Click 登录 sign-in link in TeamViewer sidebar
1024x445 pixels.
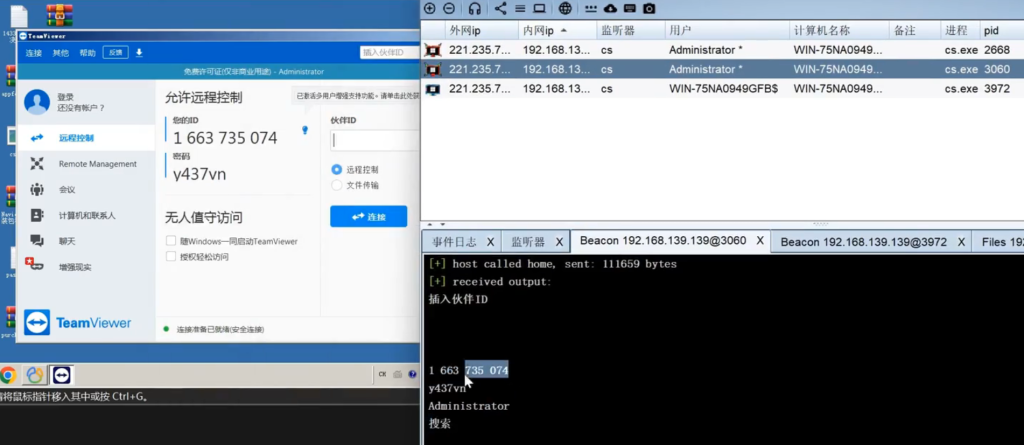coord(66,97)
